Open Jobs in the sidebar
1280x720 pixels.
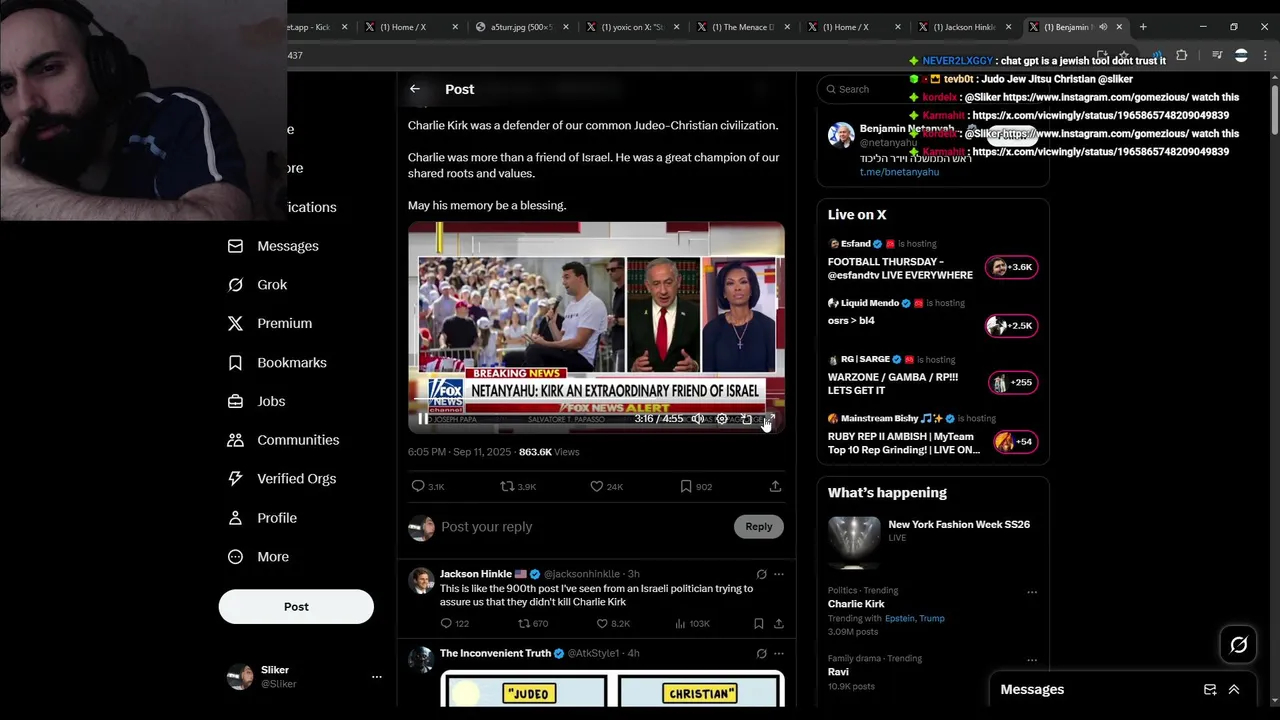coord(257,401)
